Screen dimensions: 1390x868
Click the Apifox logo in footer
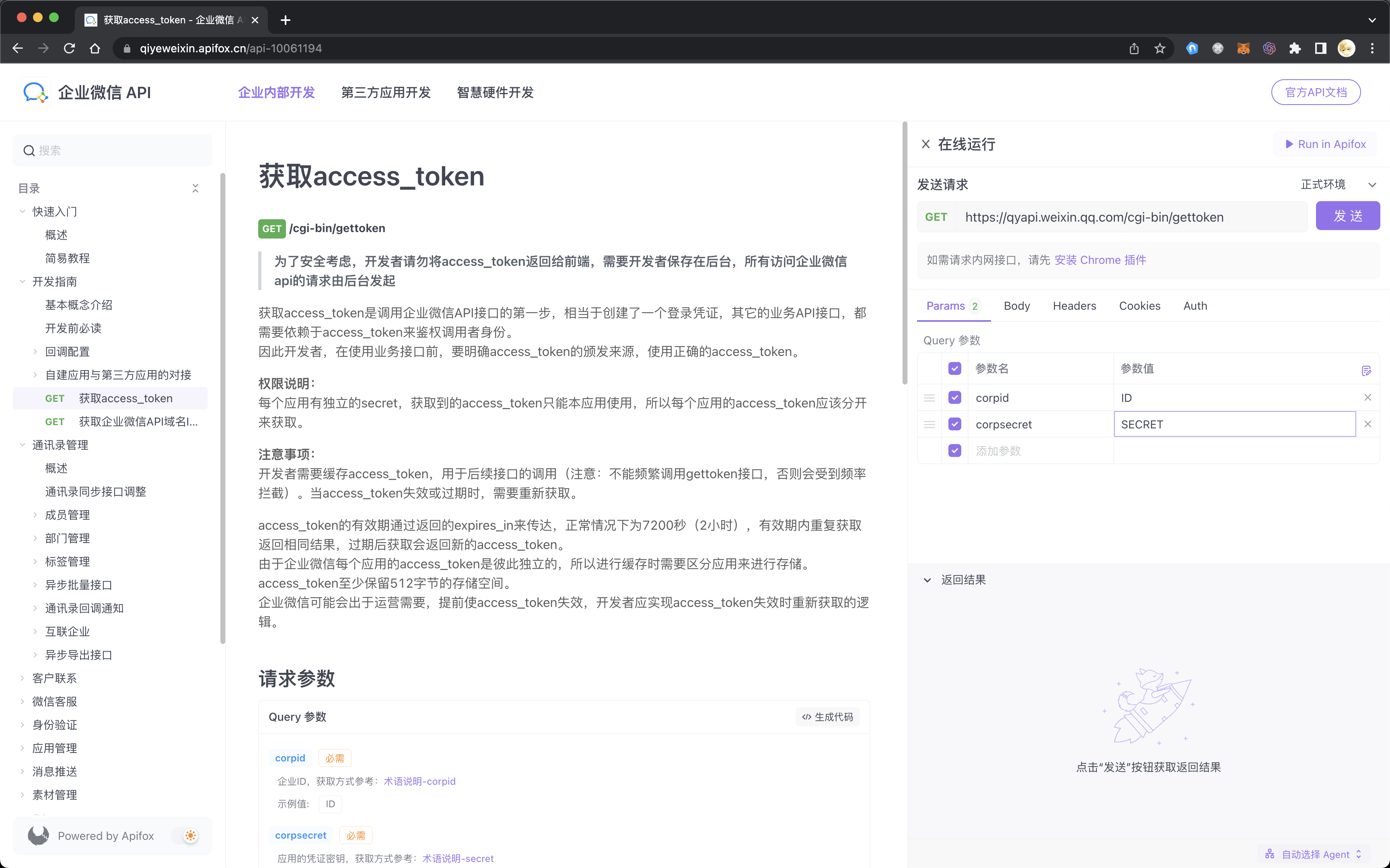point(39,835)
